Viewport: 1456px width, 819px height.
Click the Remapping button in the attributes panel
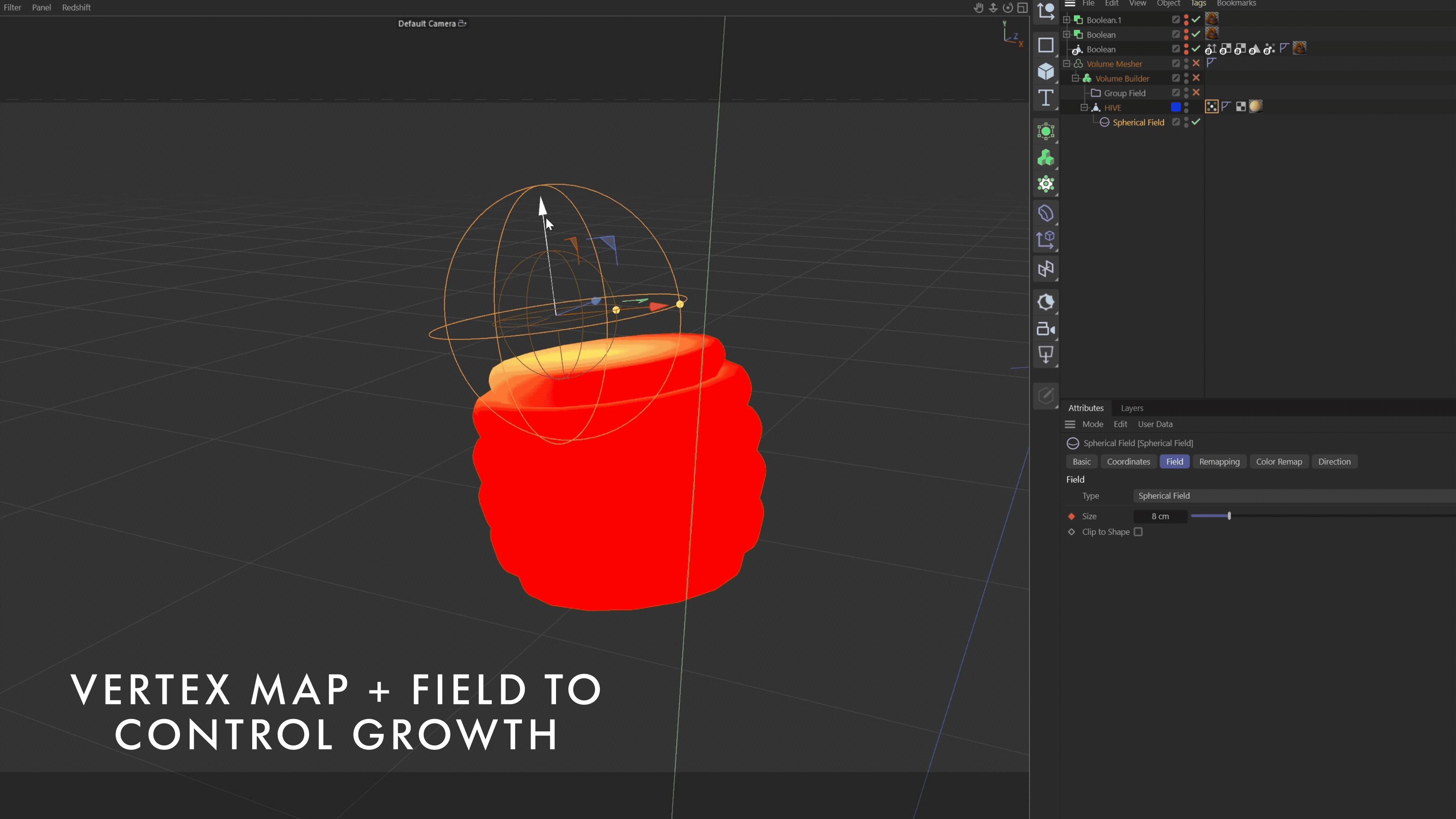point(1219,461)
